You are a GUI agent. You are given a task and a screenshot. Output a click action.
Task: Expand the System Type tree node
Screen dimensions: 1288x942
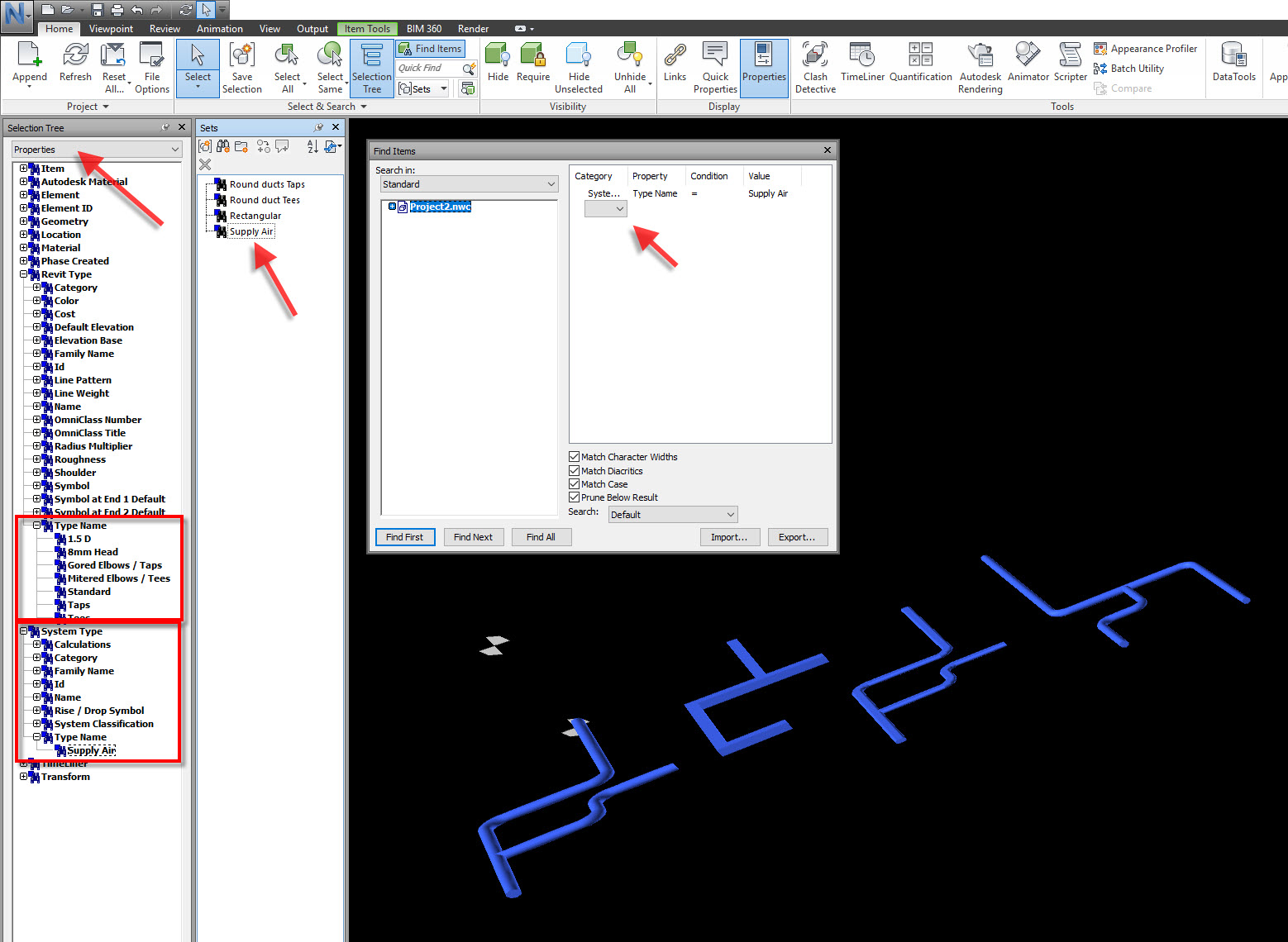pos(24,630)
